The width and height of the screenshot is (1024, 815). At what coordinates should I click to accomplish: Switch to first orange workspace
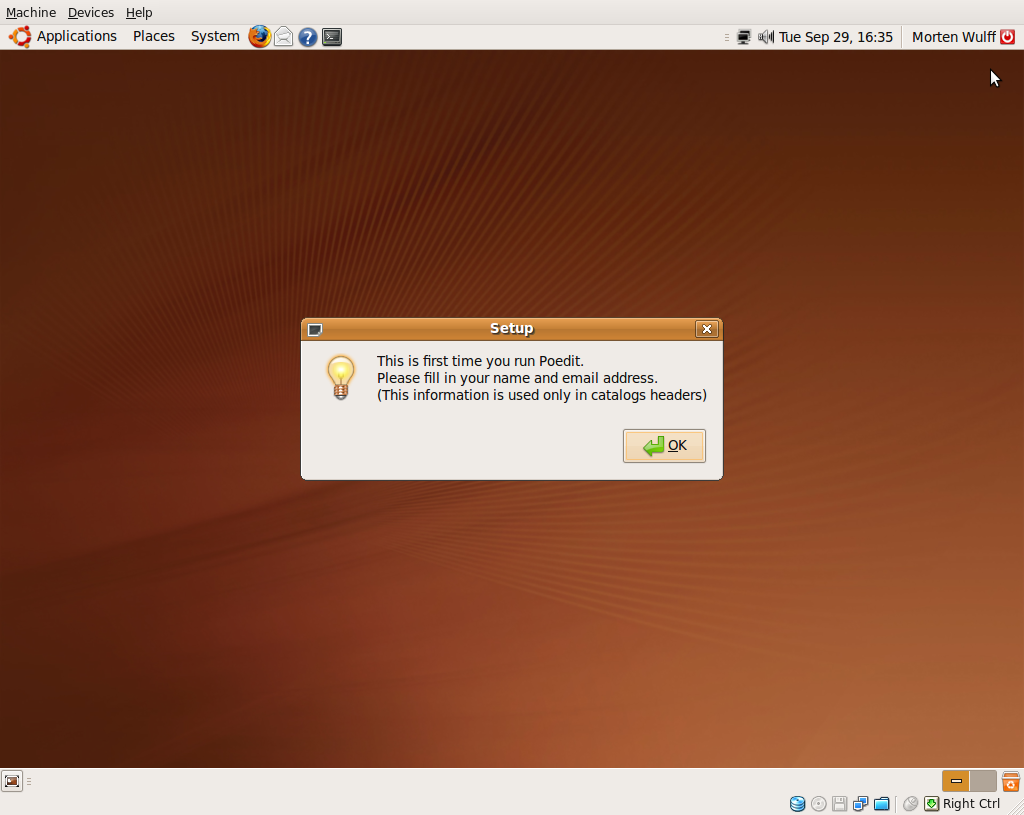956,781
